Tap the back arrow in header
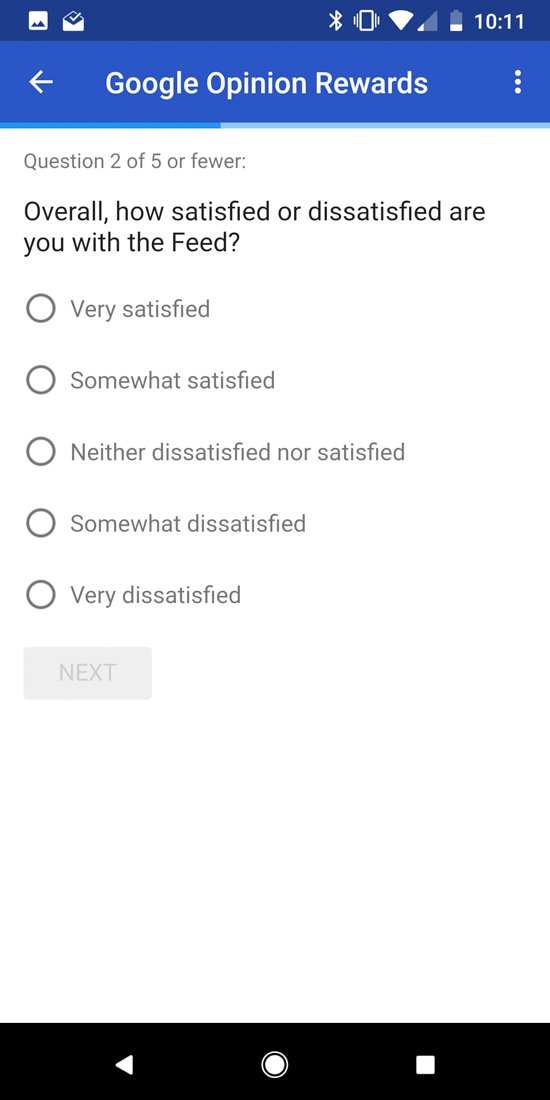Image resolution: width=550 pixels, height=1100 pixels. click(41, 82)
